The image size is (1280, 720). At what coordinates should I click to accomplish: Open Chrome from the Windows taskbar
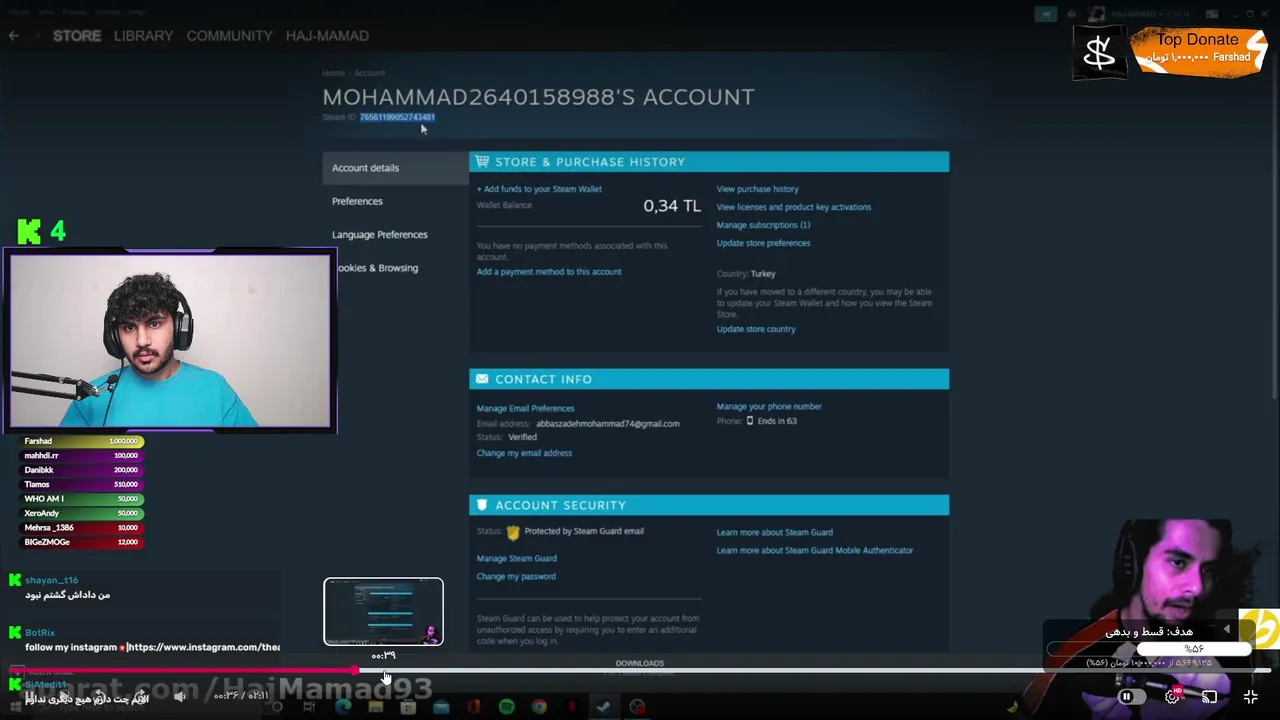coord(539,707)
